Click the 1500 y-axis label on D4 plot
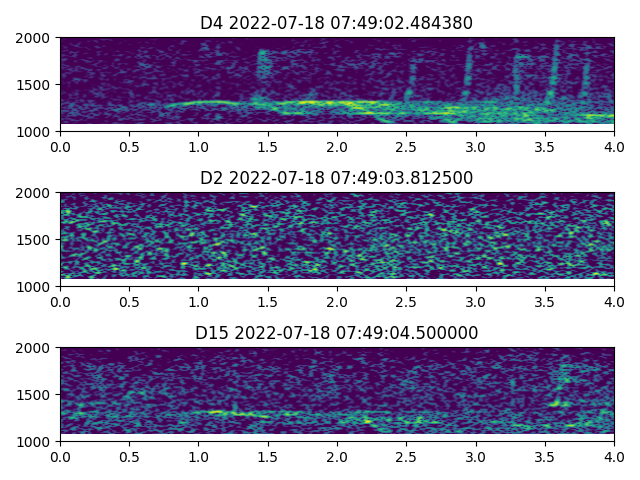Screen dimensions: 640x480 point(35,85)
